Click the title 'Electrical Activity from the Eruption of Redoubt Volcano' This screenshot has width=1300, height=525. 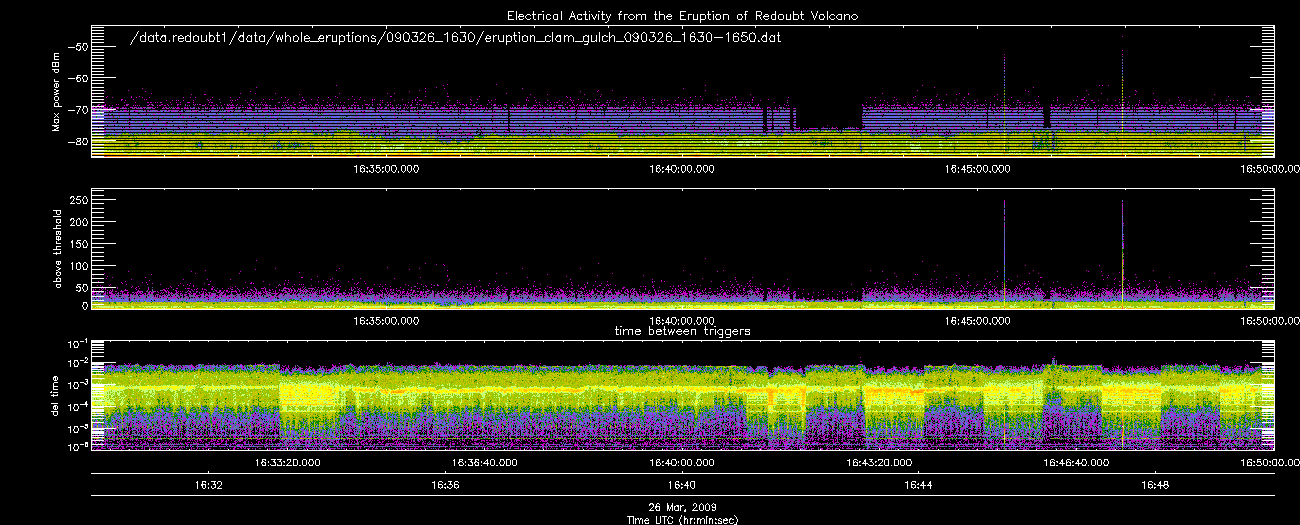point(683,16)
